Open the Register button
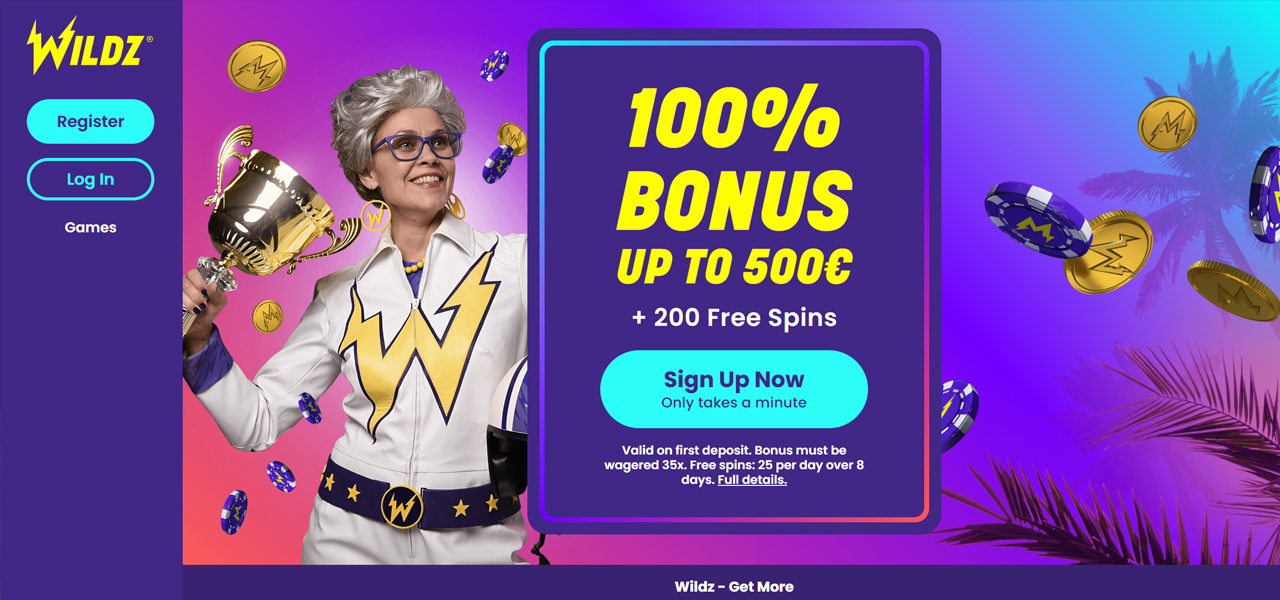The width and height of the screenshot is (1280, 600). [x=90, y=121]
